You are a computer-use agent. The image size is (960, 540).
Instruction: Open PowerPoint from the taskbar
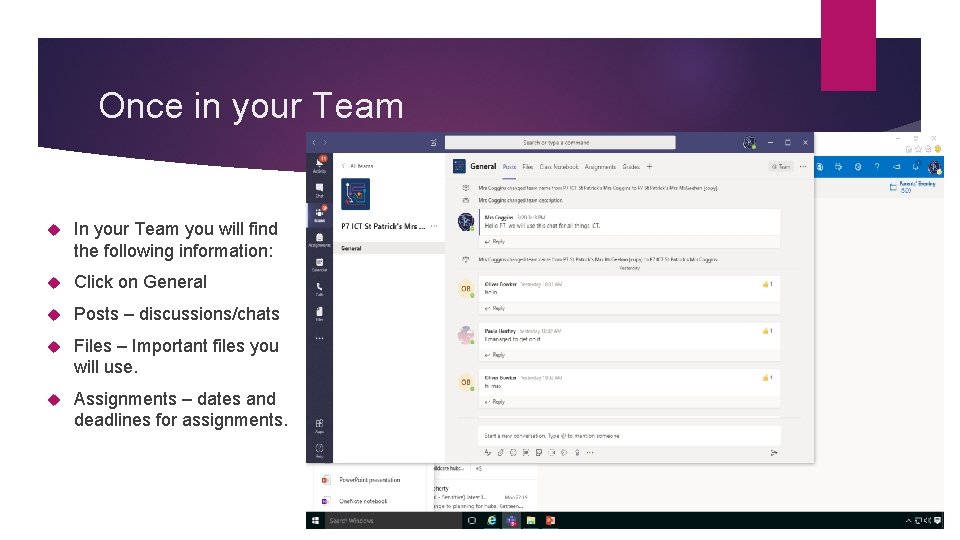[x=550, y=520]
